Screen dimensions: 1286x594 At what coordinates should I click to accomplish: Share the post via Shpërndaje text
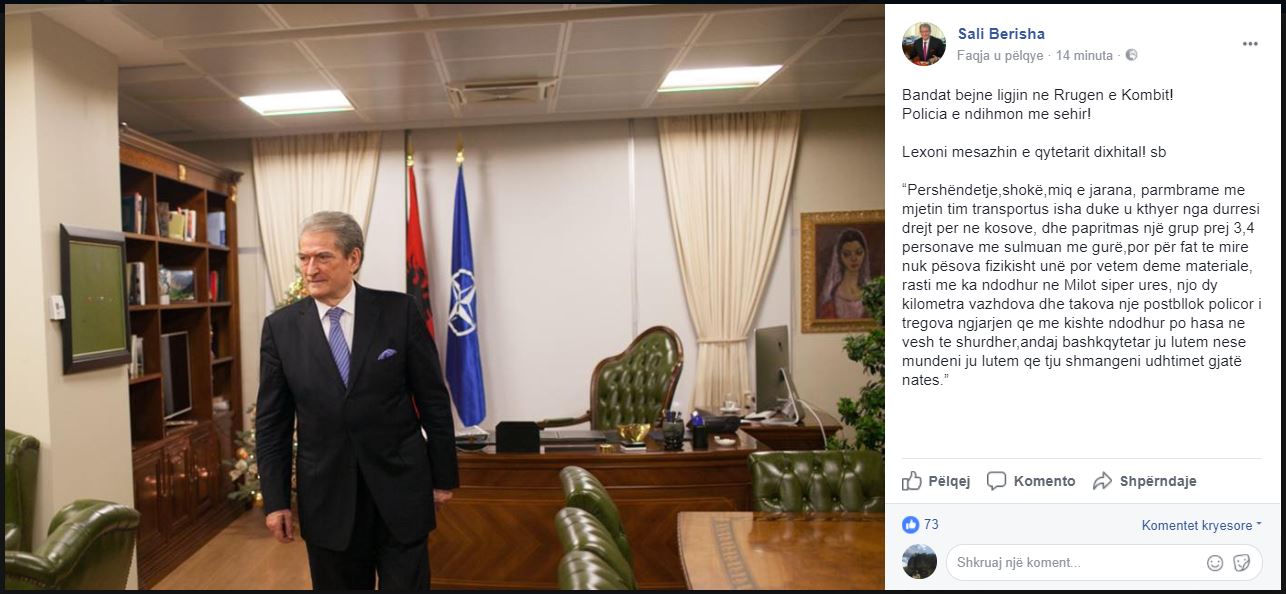pyautogui.click(x=1158, y=481)
